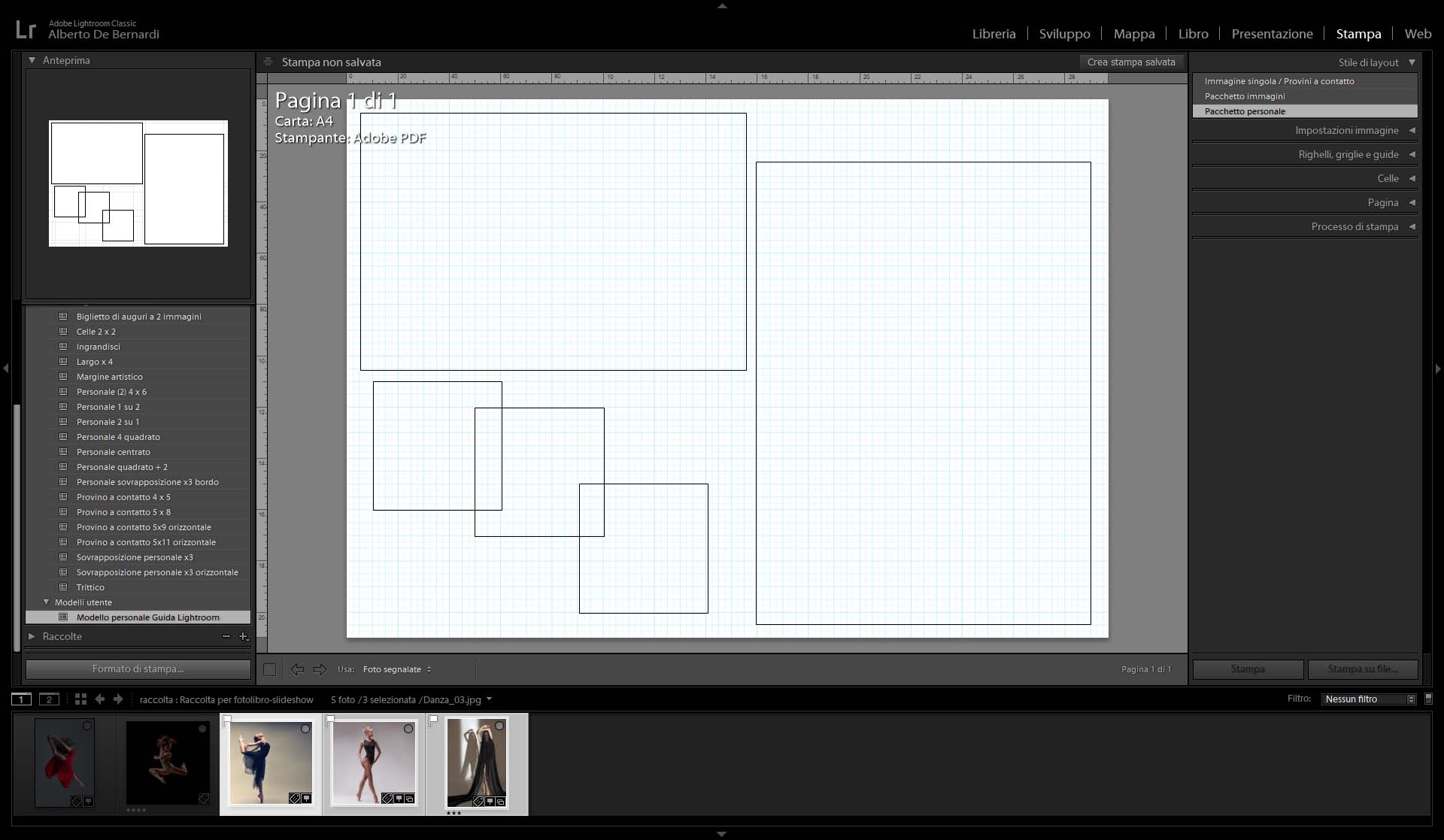Select secondary display button 2
This screenshot has width=1444, height=840.
[49, 699]
